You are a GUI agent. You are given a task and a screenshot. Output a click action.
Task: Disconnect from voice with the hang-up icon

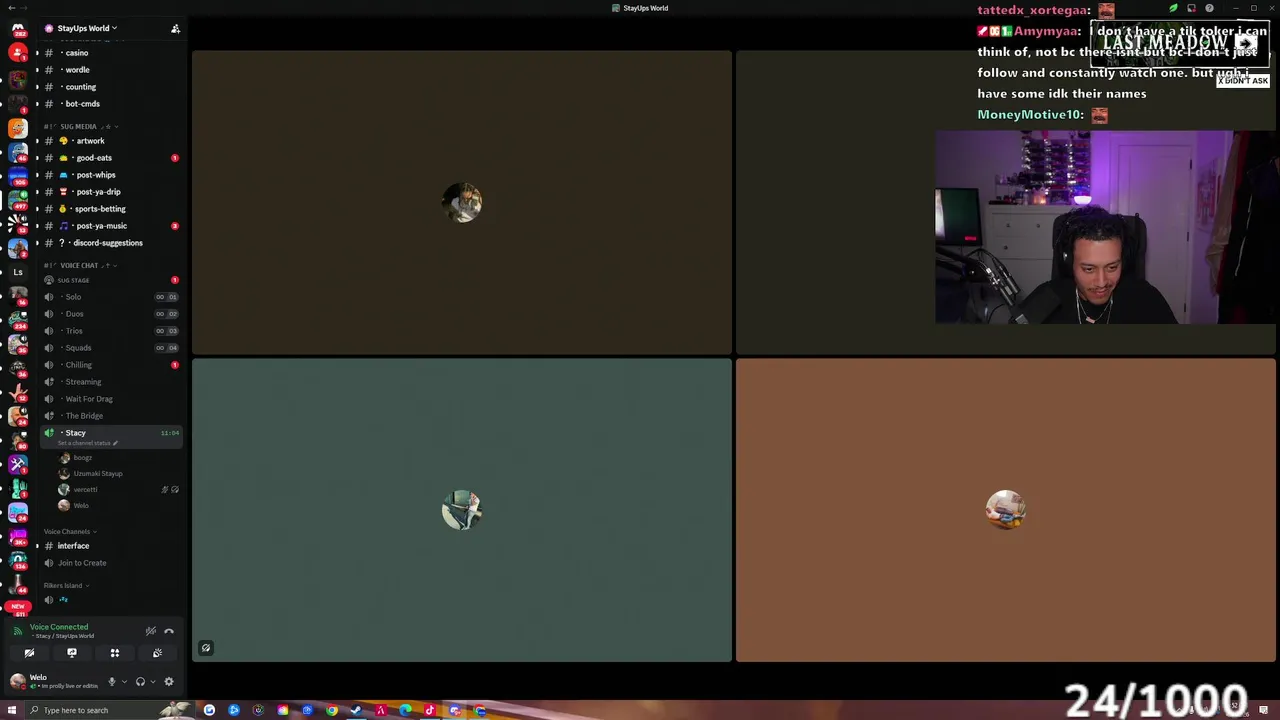[169, 631]
